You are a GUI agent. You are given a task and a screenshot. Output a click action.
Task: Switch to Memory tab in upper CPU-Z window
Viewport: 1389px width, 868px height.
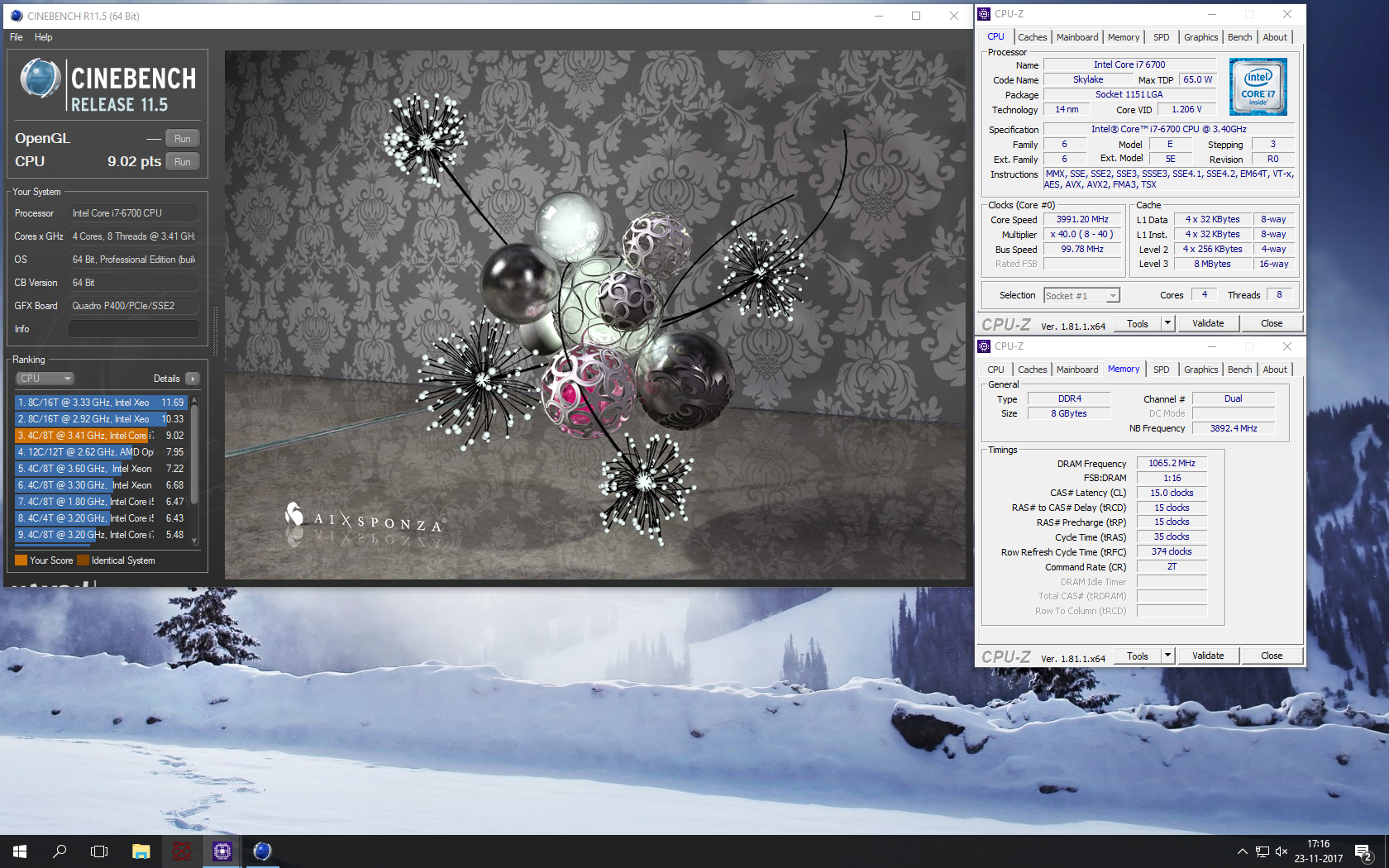[x=1124, y=37]
